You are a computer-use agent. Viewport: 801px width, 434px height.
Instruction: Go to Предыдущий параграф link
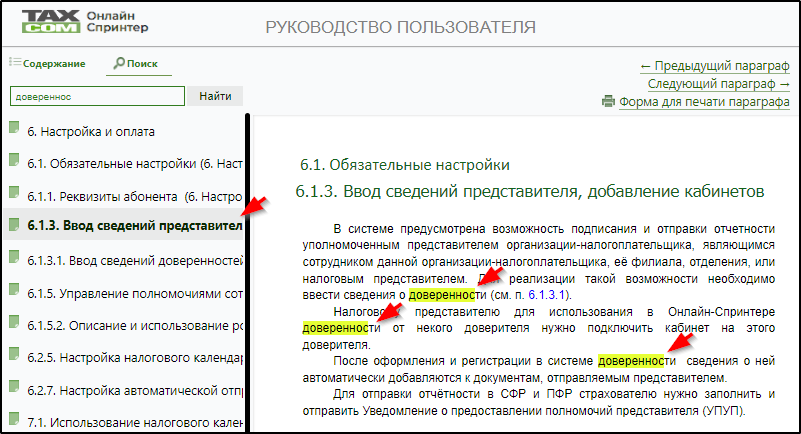click(714, 66)
